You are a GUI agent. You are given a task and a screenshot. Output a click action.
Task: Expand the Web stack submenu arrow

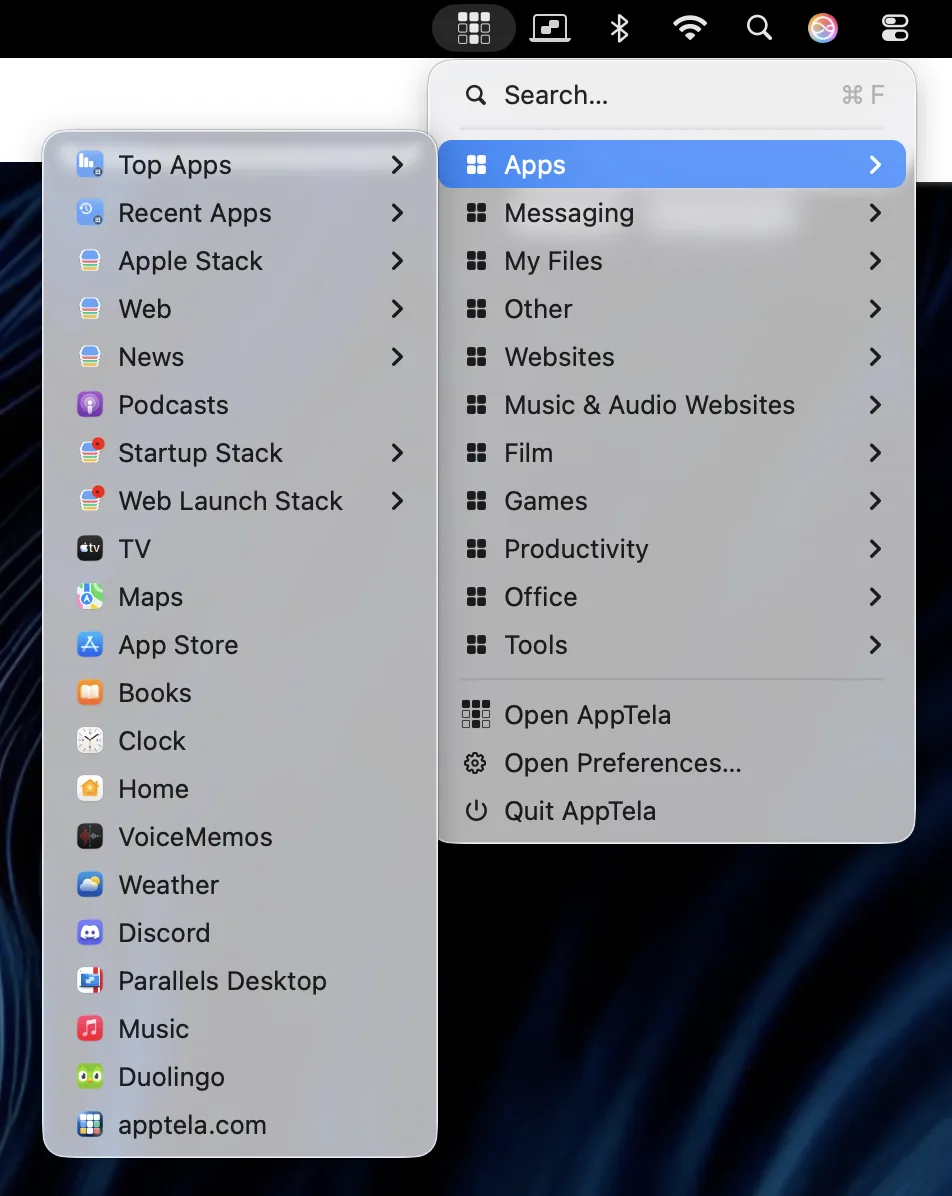click(x=397, y=309)
